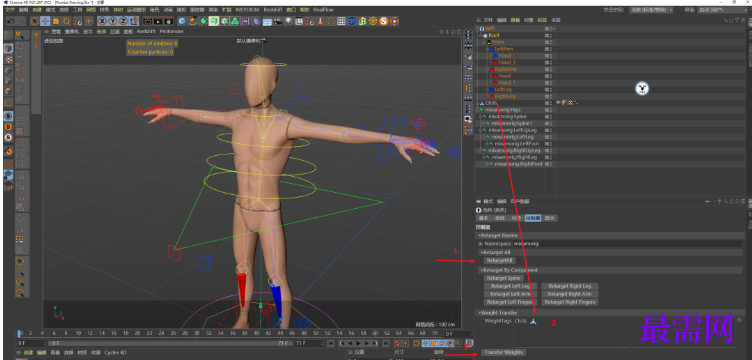
Task: Toggle visibility dots for Ch36 row
Action: coord(551,103)
